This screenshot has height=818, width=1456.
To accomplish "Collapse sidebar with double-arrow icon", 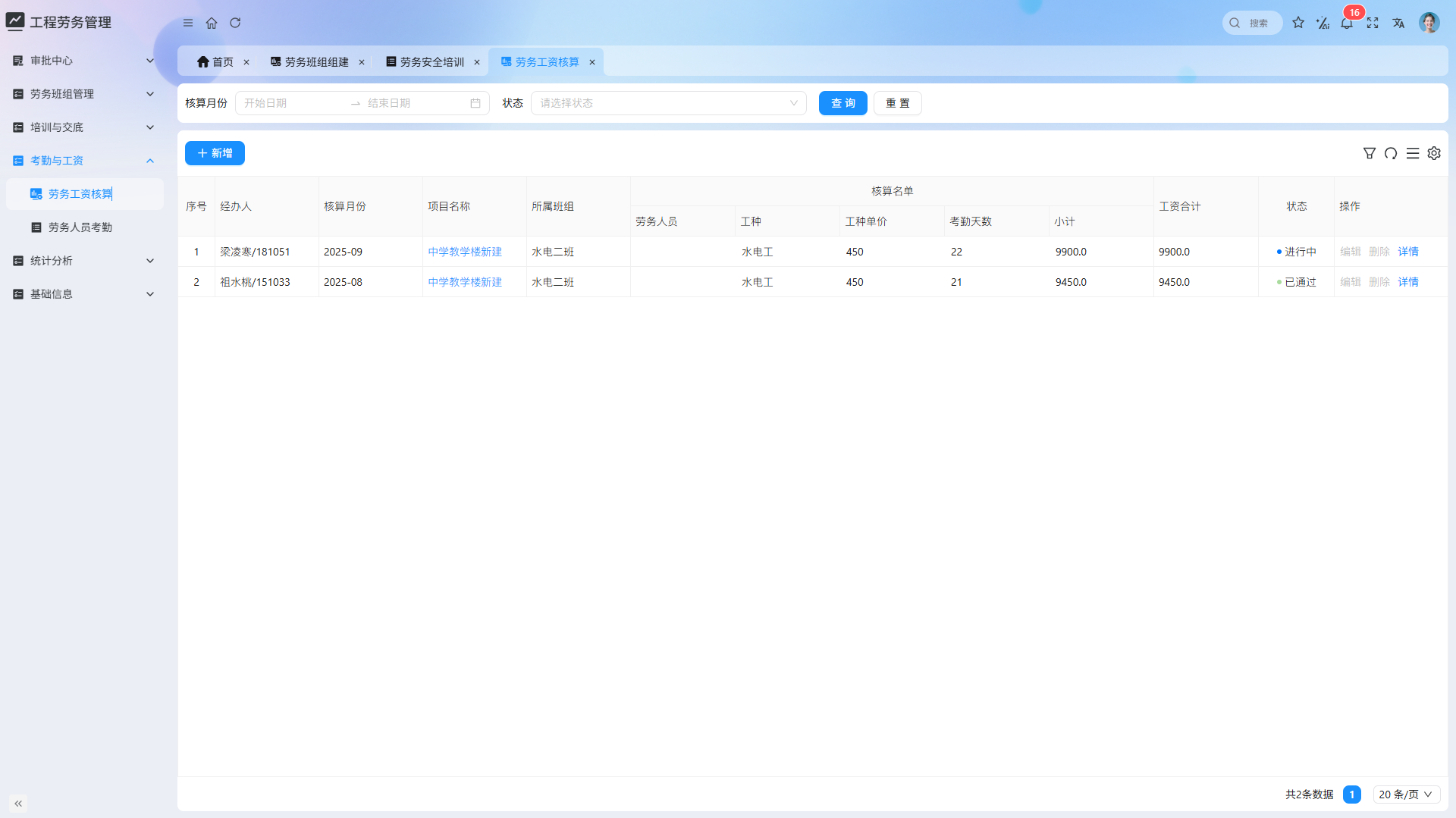I will point(18,803).
